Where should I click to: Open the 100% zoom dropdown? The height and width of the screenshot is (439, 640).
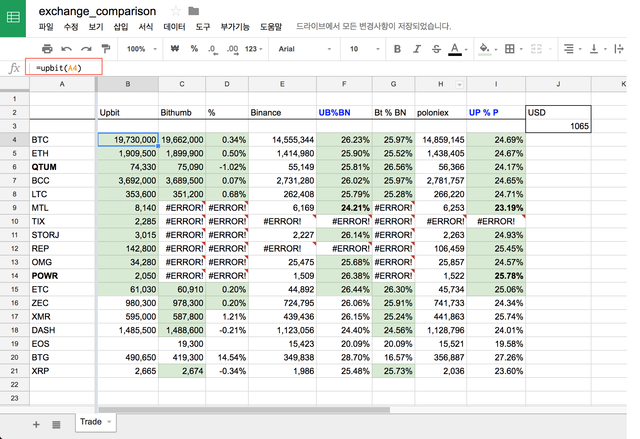[142, 48]
